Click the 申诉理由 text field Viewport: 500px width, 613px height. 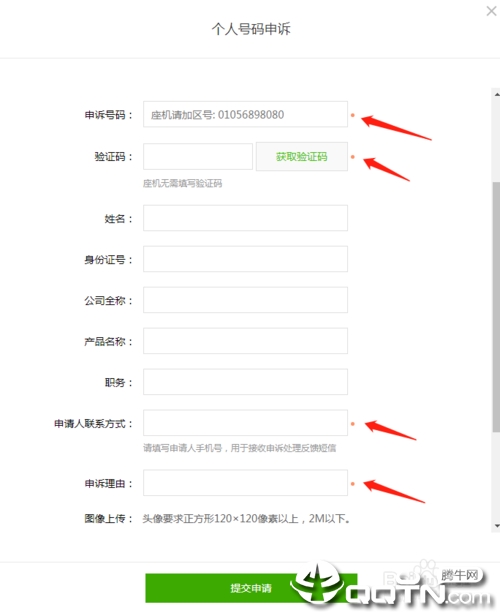pos(245,483)
